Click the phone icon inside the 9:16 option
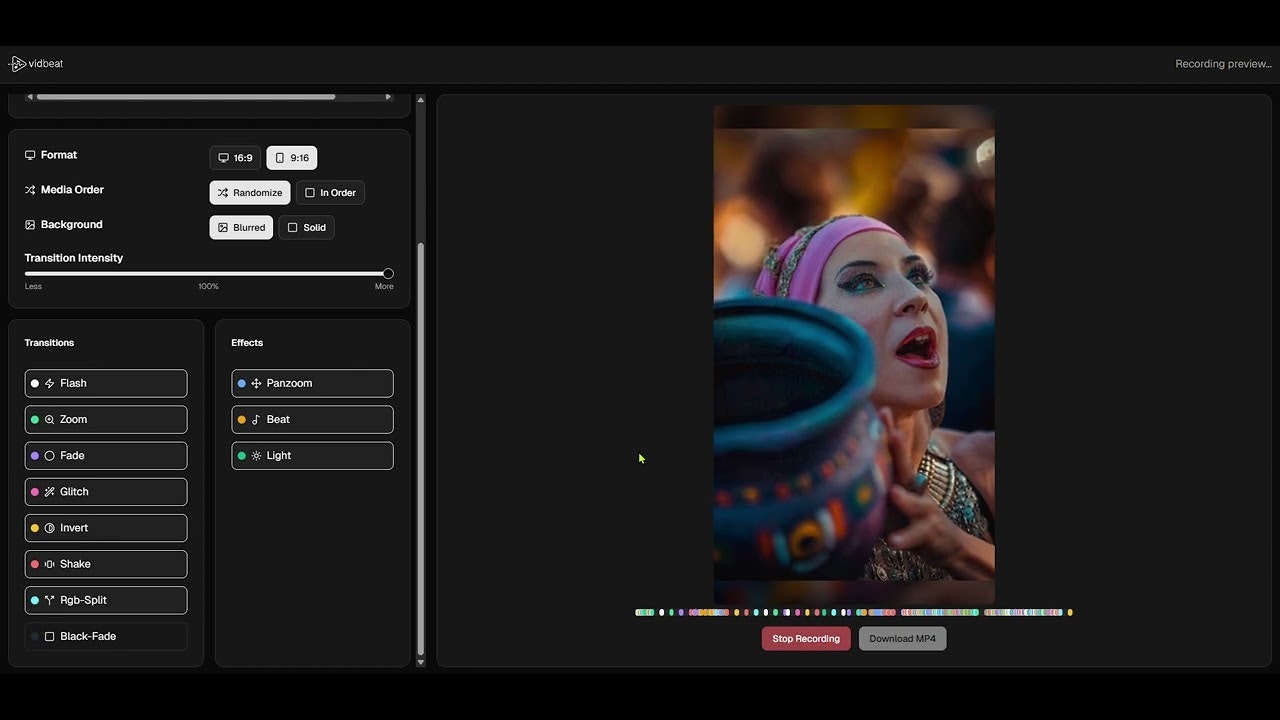Image resolution: width=1280 pixels, height=720 pixels. tap(279, 158)
